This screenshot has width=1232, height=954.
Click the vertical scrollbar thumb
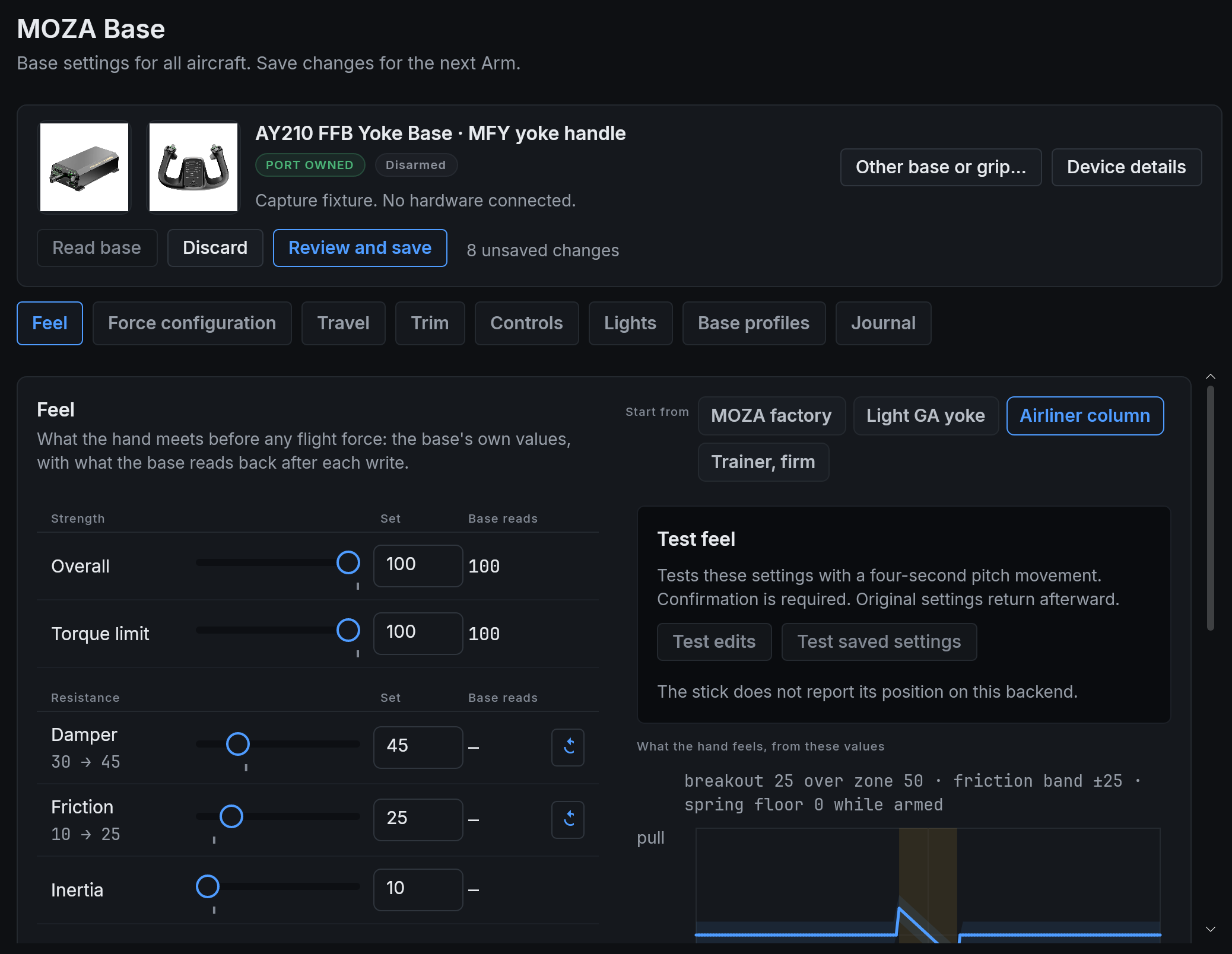1211,508
